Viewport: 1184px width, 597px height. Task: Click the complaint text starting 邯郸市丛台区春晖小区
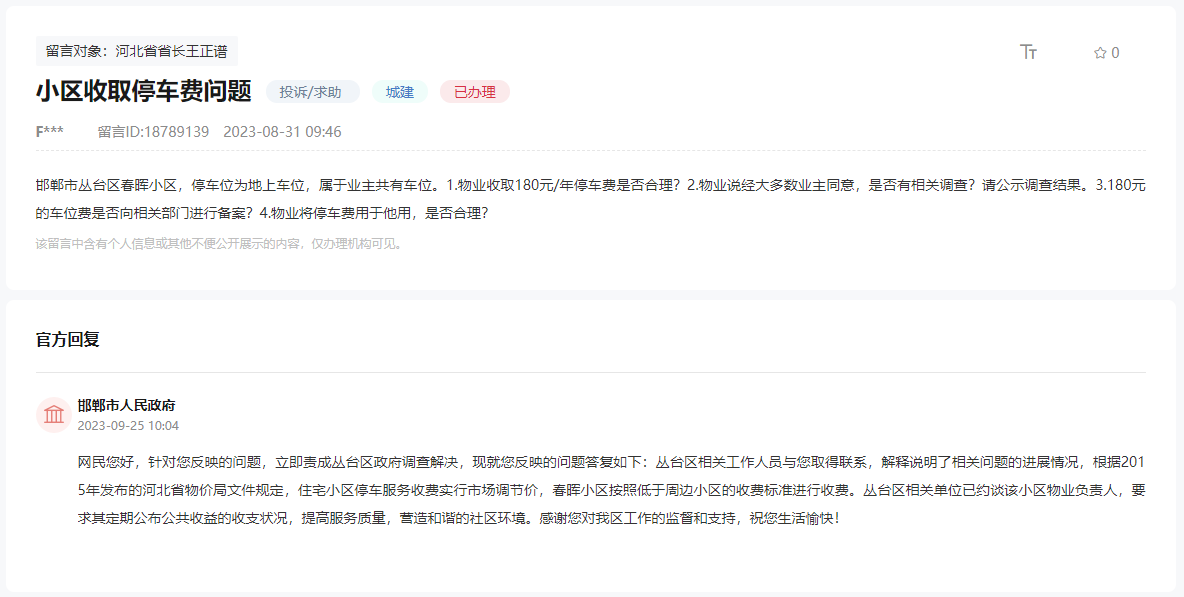pyautogui.click(x=590, y=199)
